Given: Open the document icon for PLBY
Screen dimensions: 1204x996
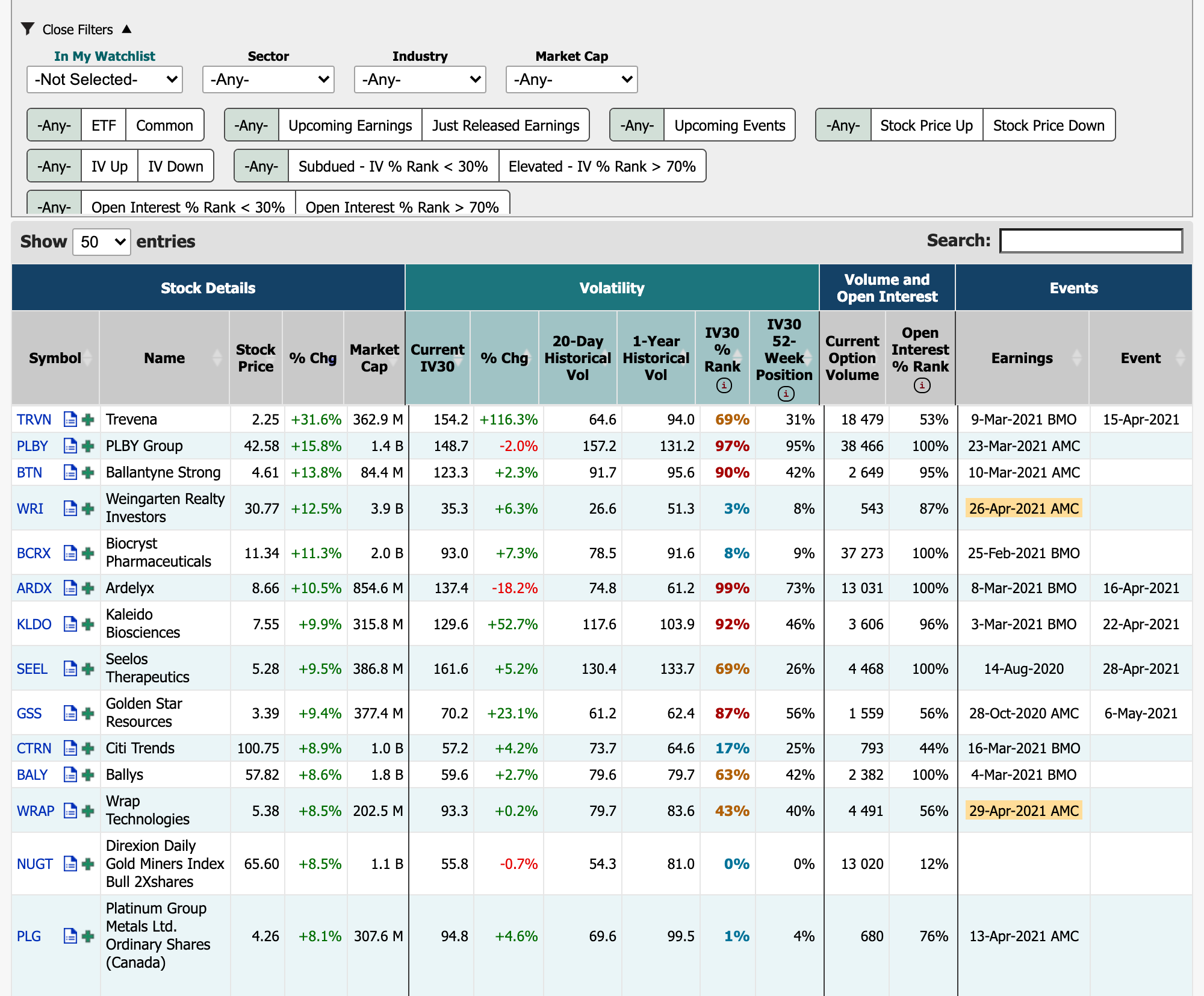Looking at the screenshot, I should click(x=70, y=446).
